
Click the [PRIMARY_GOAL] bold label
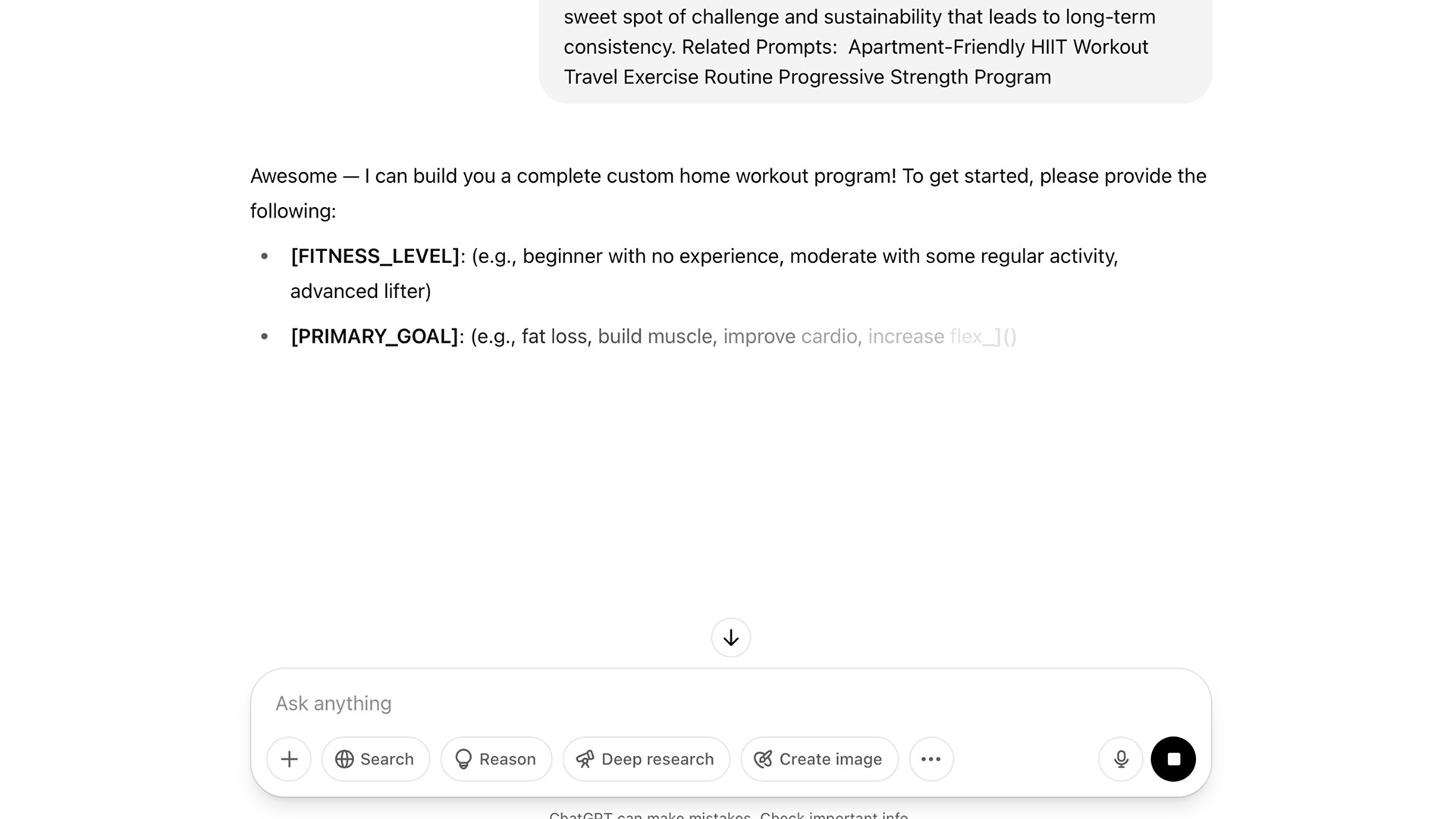pos(375,337)
